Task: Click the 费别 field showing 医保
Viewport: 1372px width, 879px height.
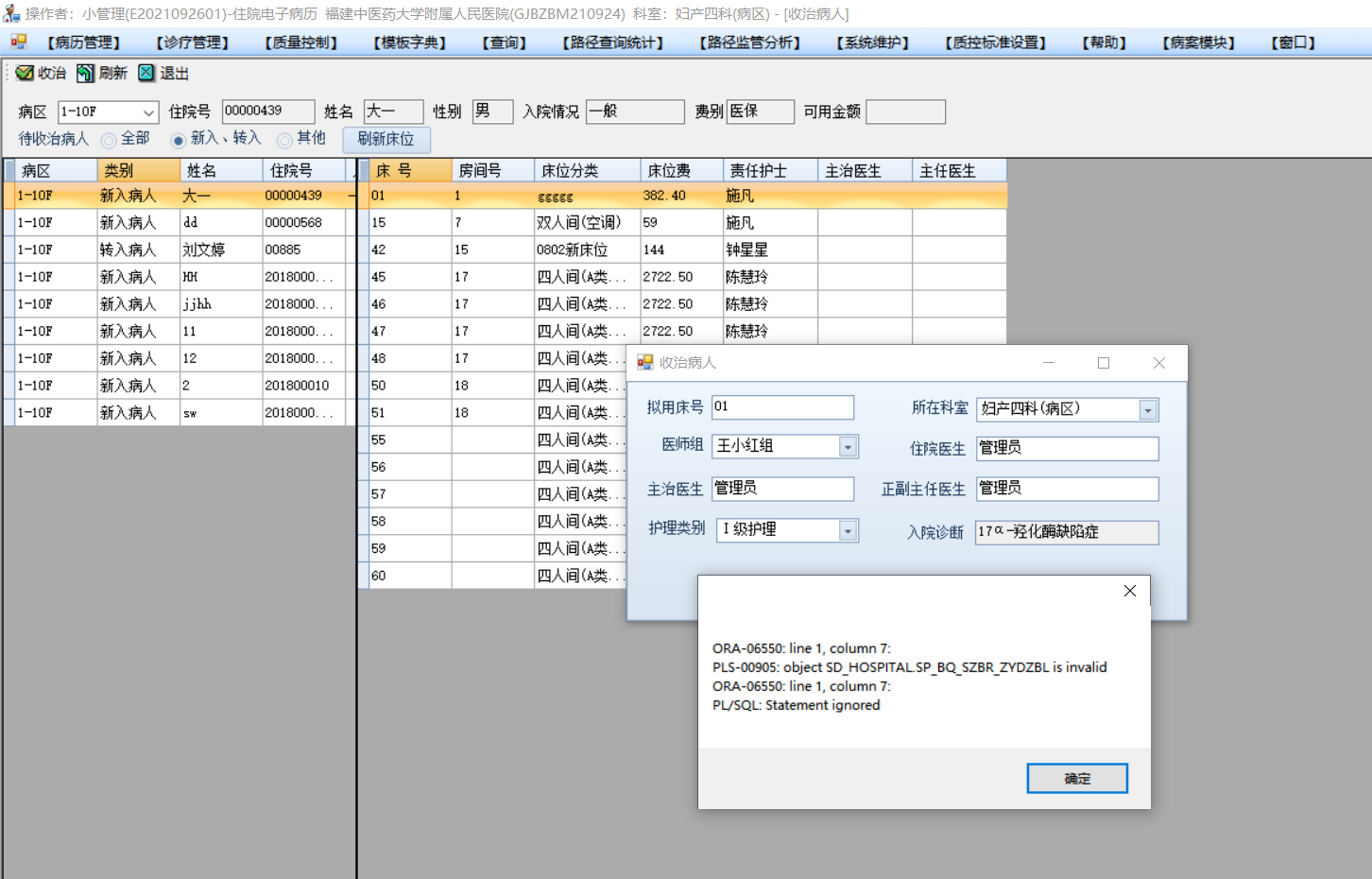Action: 760,112
